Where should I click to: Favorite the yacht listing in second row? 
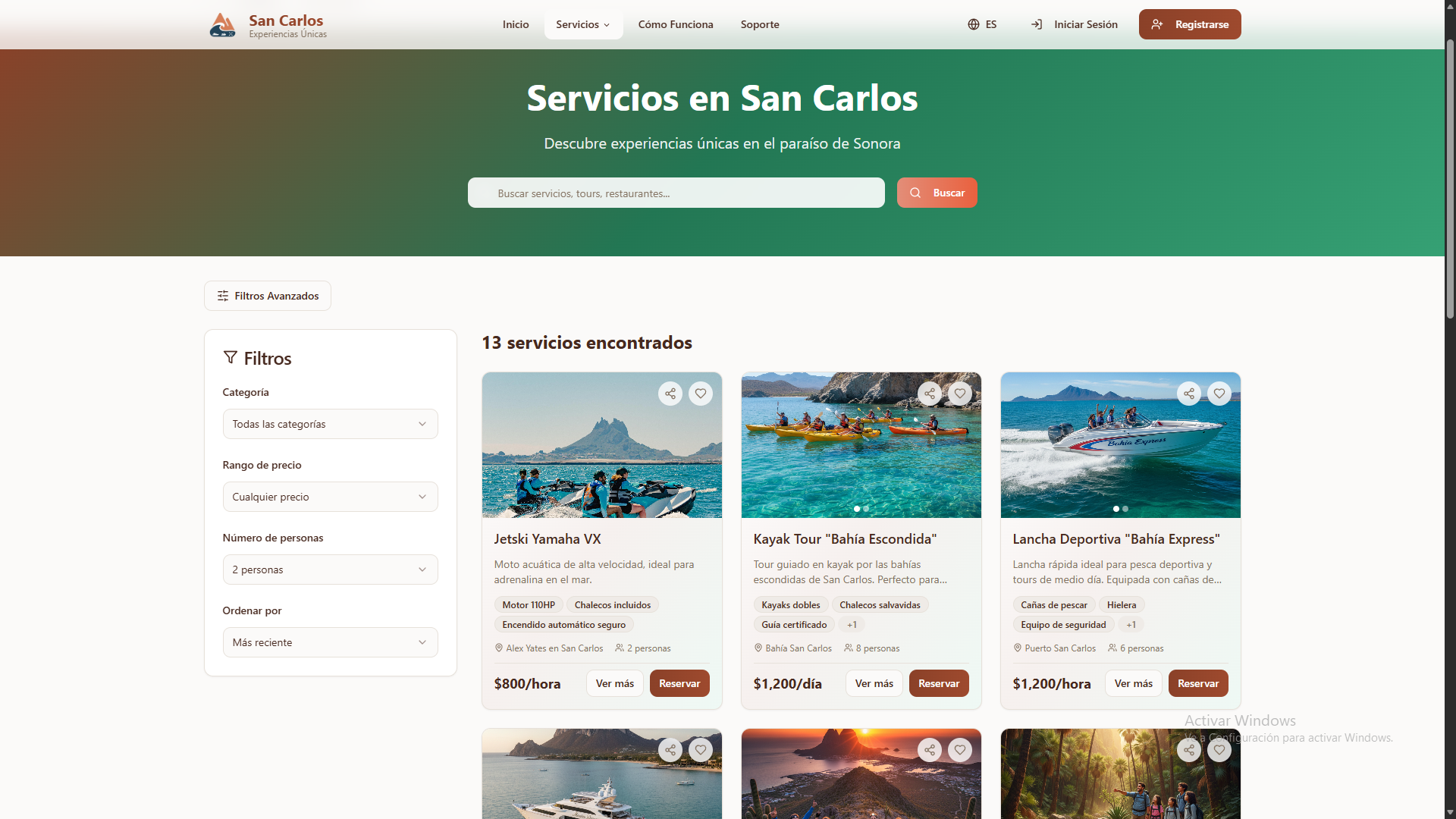[700, 749]
